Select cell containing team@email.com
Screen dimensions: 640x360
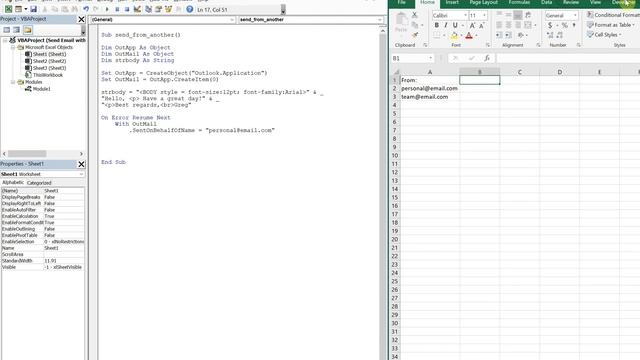coord(430,97)
